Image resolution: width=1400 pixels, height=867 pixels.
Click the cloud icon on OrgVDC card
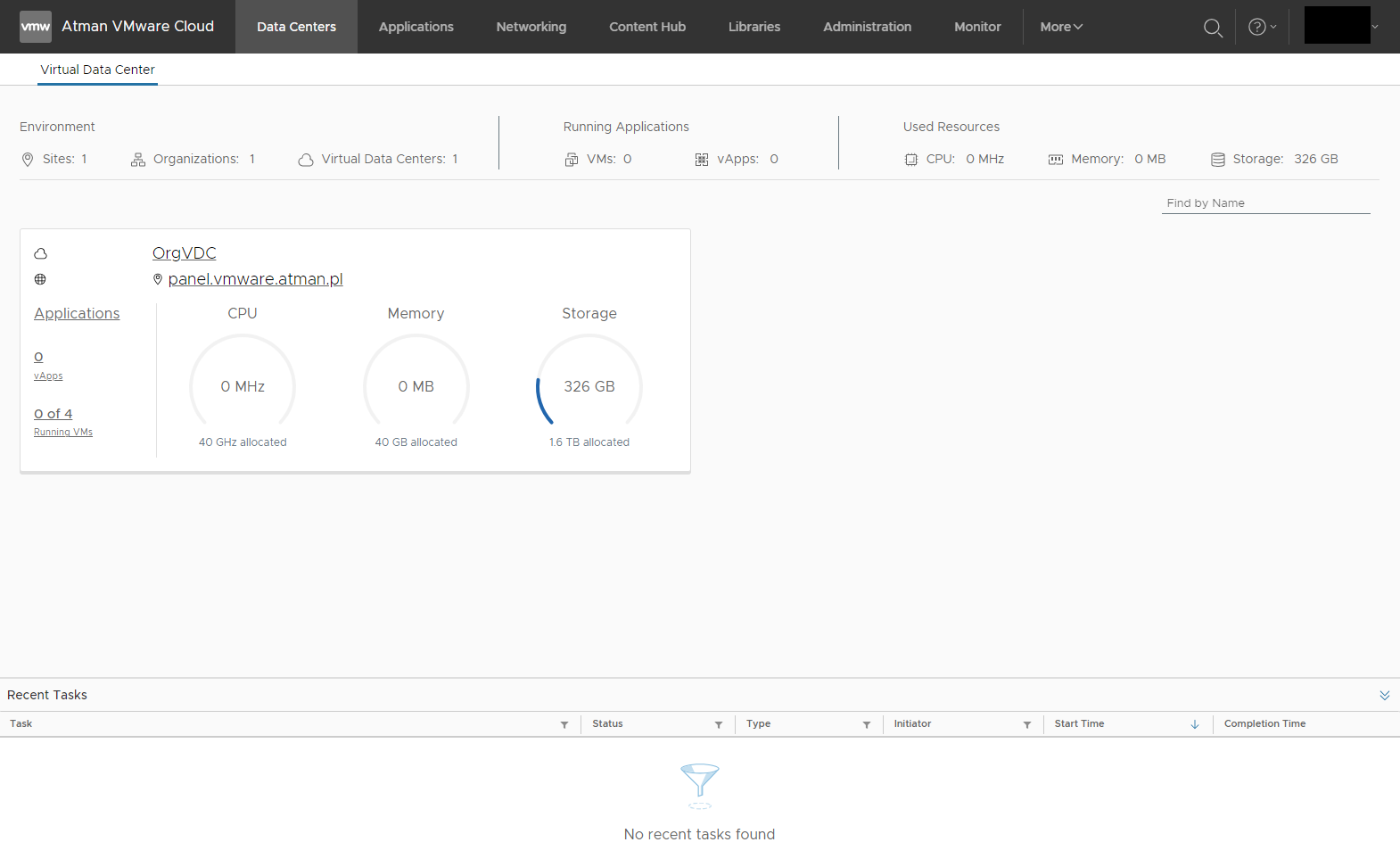click(40, 253)
